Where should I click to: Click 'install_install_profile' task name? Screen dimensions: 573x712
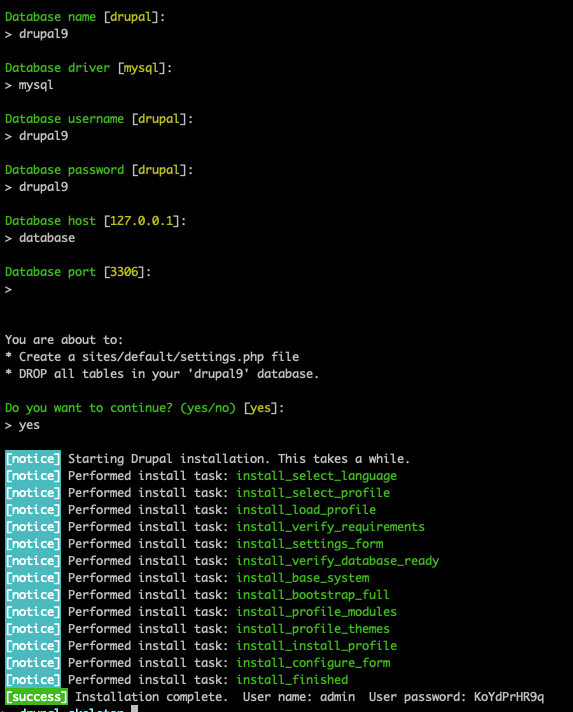pos(316,646)
